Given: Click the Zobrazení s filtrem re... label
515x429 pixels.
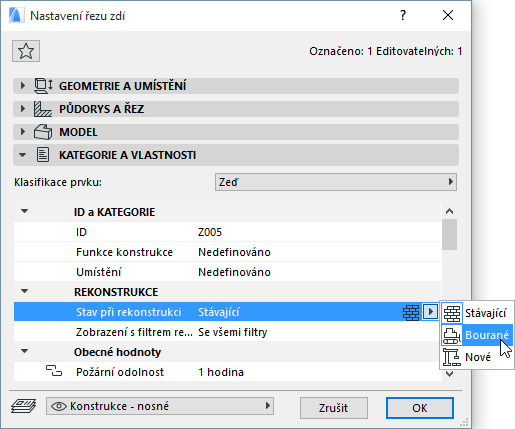Looking at the screenshot, I should pyautogui.click(x=134, y=332).
